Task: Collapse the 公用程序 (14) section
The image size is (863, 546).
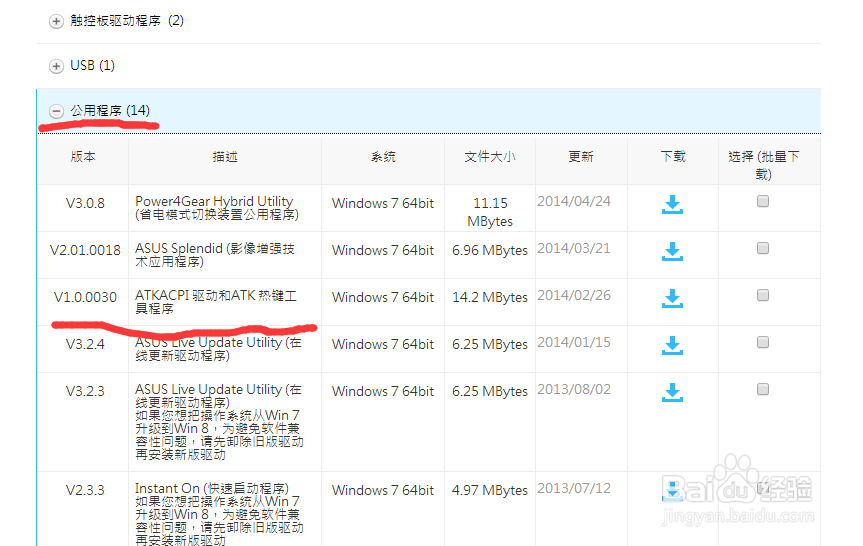Action: pyautogui.click(x=56, y=111)
